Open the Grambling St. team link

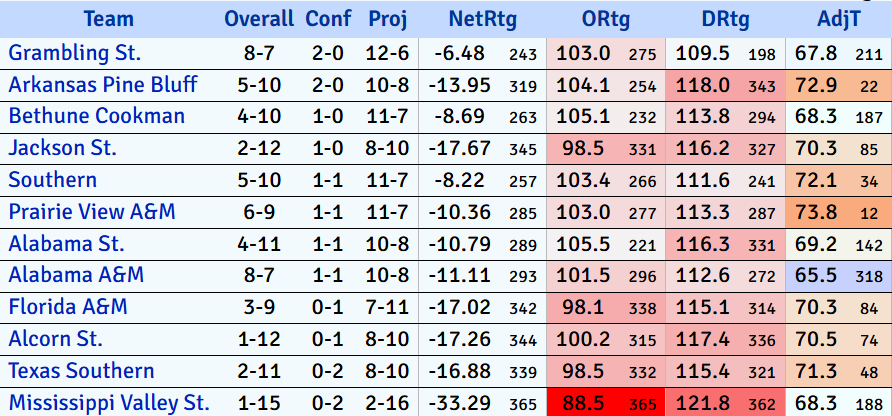coord(75,52)
